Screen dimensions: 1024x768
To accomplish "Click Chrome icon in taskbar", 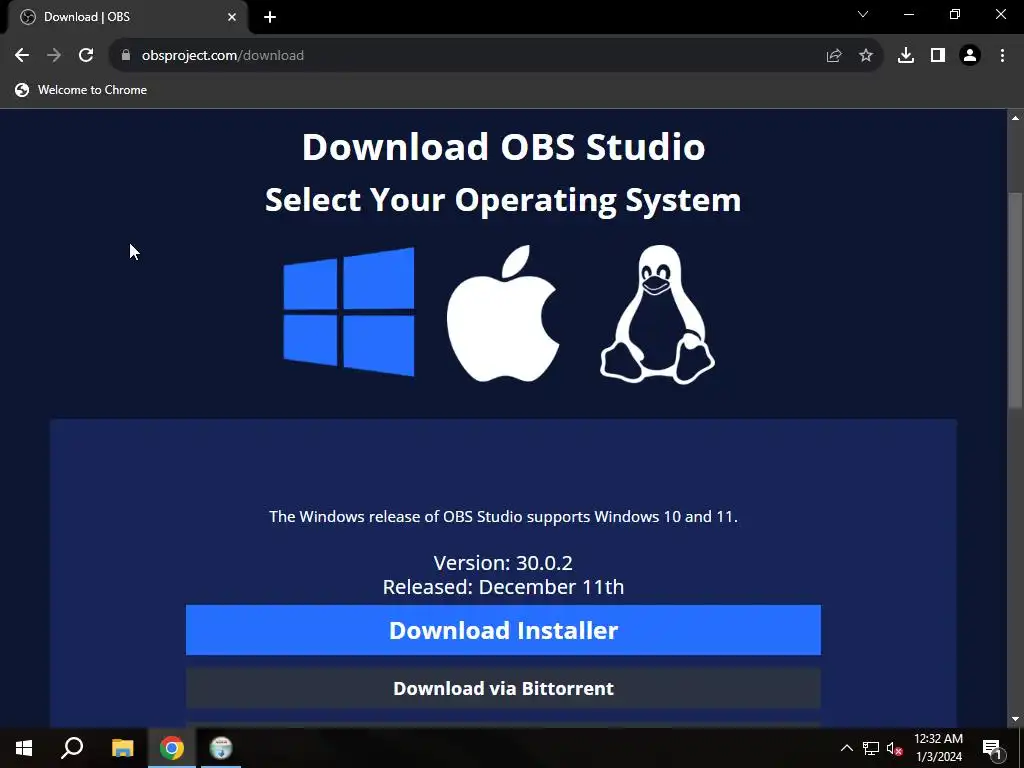I will pyautogui.click(x=172, y=748).
